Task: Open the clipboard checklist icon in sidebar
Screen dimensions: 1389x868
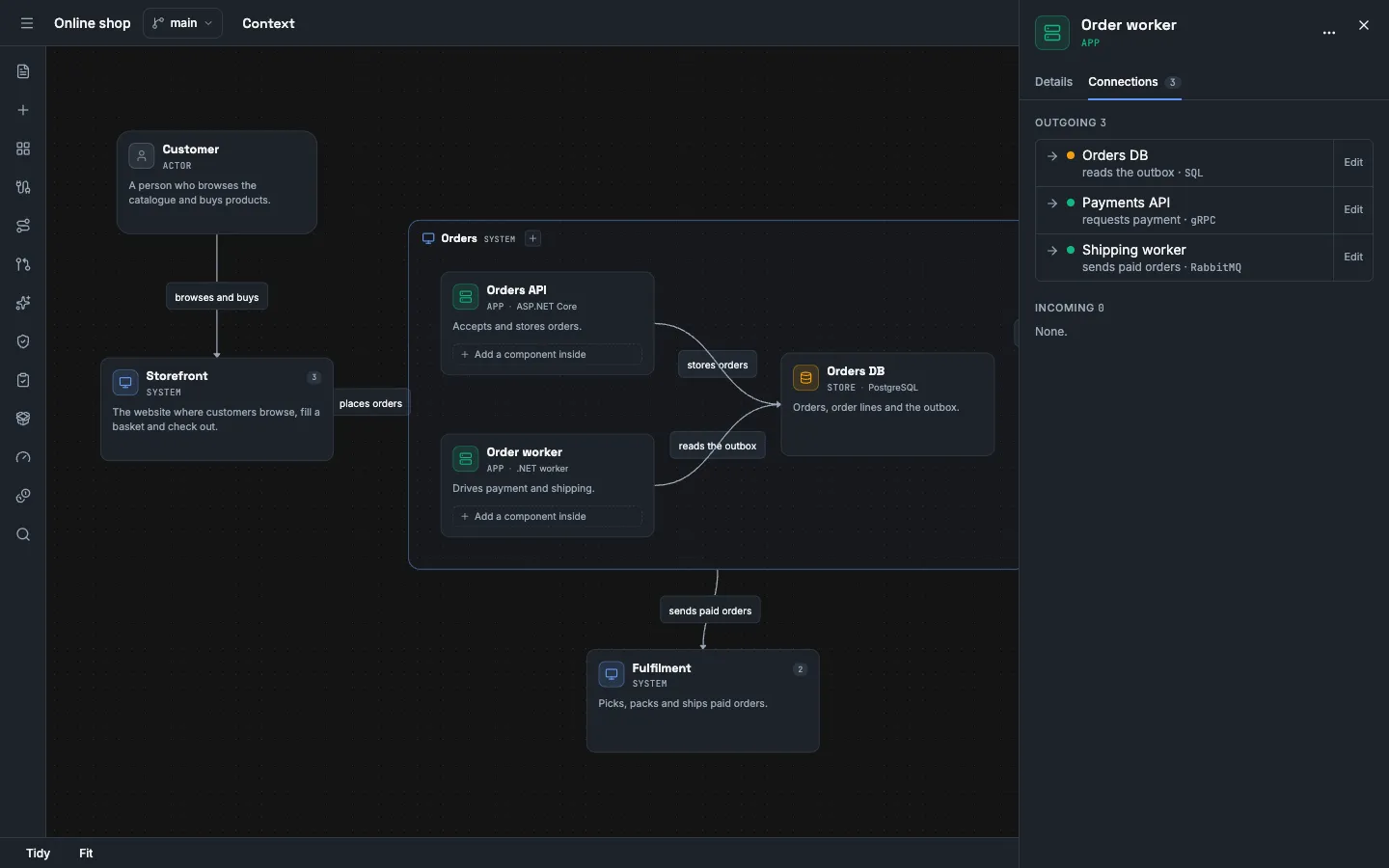Action: pos(23,380)
